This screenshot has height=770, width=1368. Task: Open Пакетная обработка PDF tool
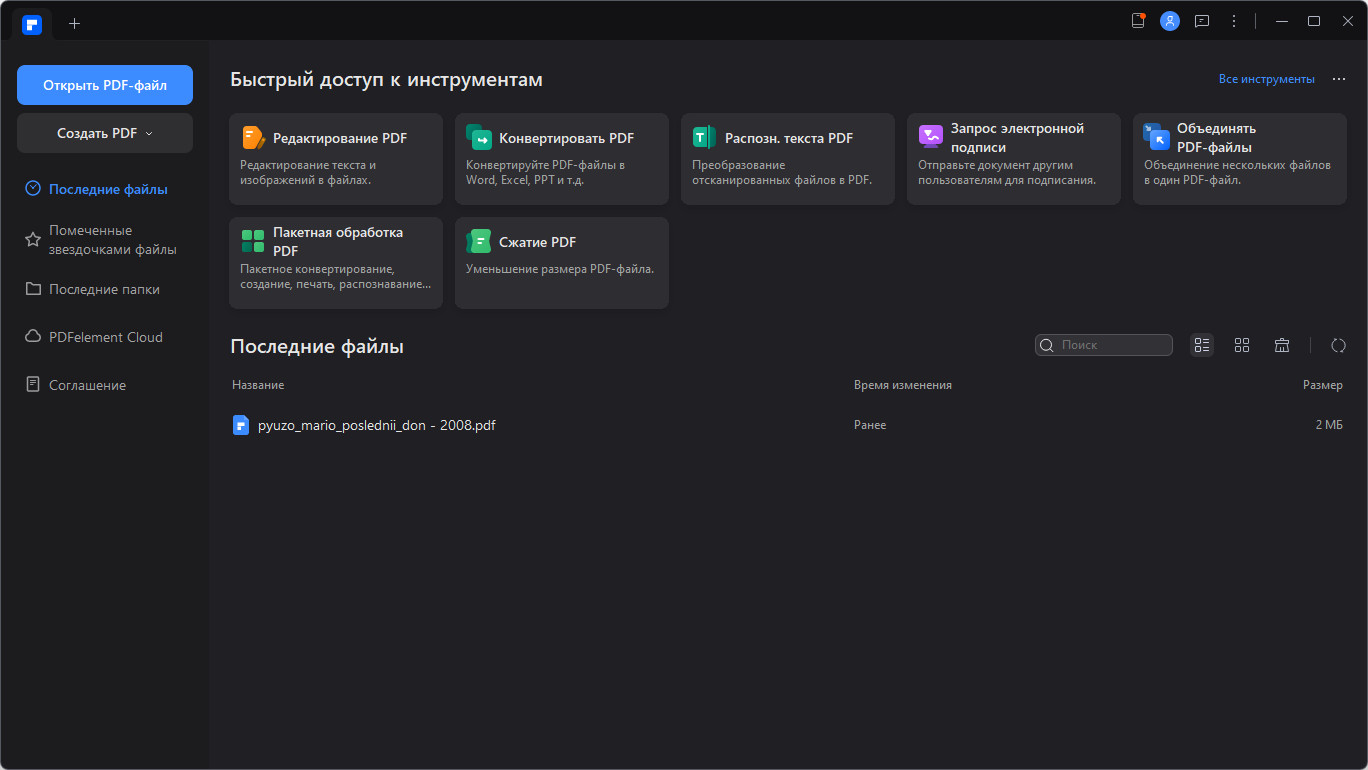coord(335,262)
